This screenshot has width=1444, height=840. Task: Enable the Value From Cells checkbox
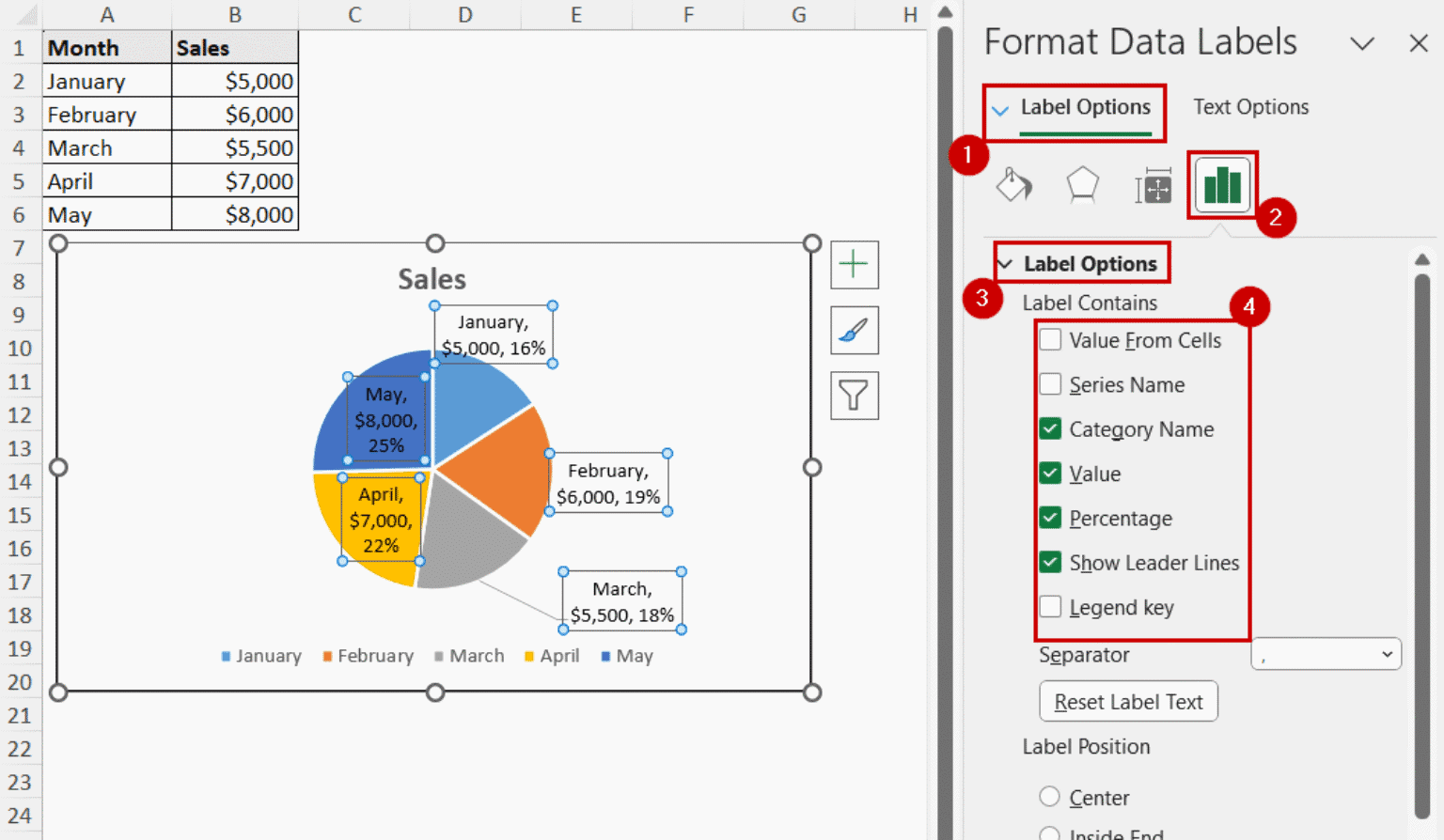(x=1050, y=340)
